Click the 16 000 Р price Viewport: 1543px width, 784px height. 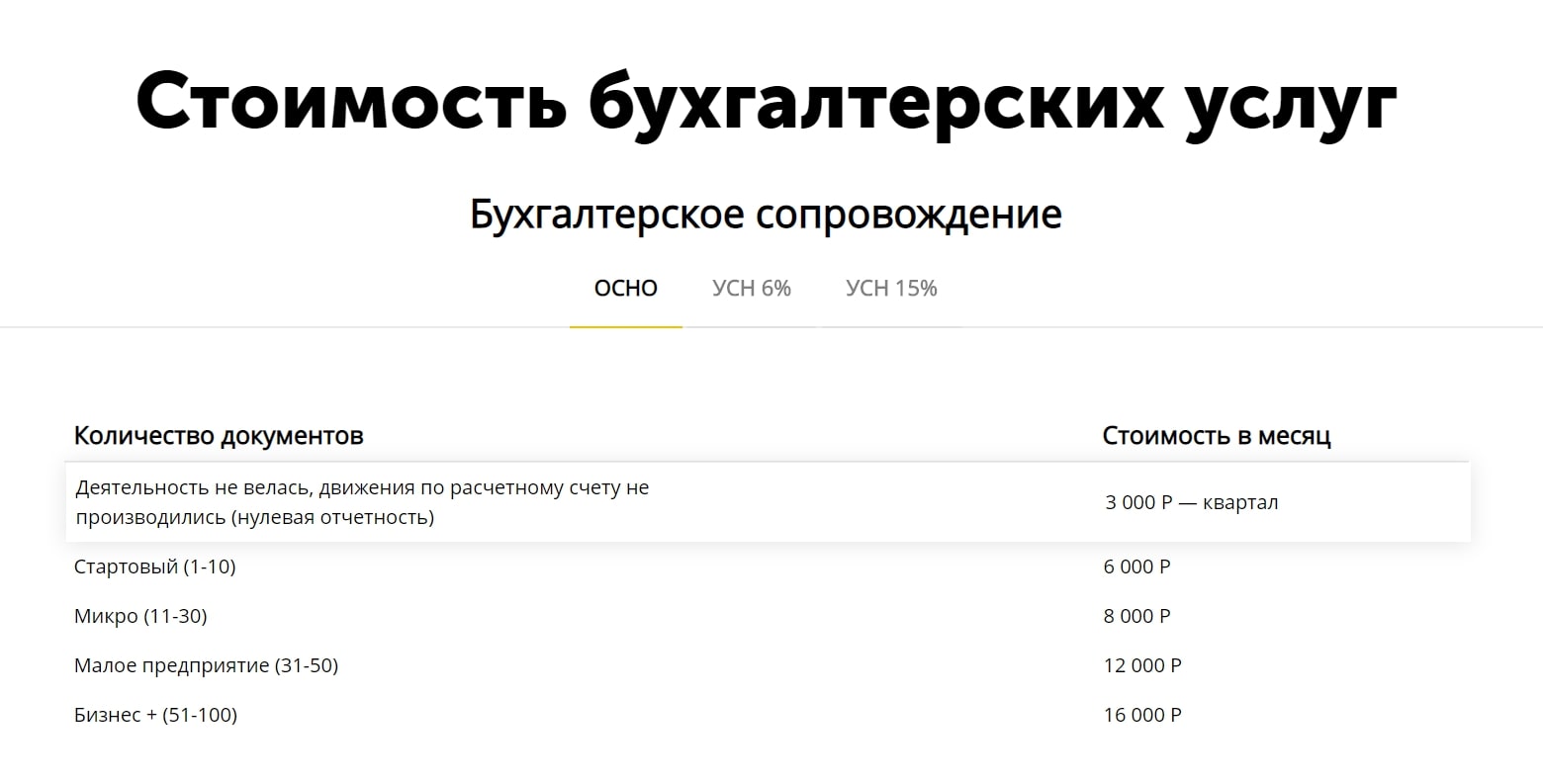1142,715
